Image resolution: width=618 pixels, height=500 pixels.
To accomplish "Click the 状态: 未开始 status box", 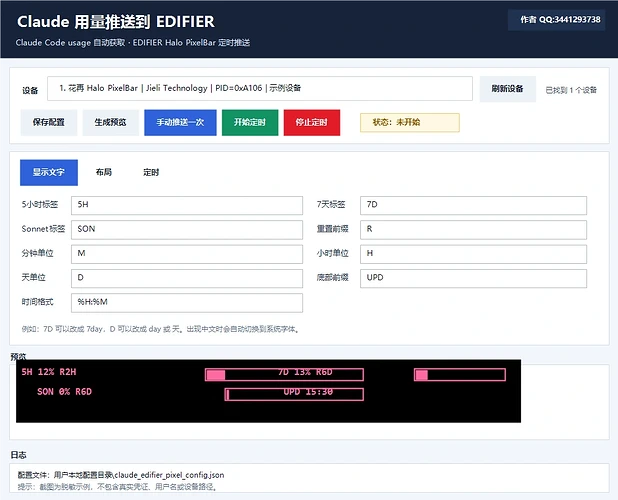I will coord(410,123).
